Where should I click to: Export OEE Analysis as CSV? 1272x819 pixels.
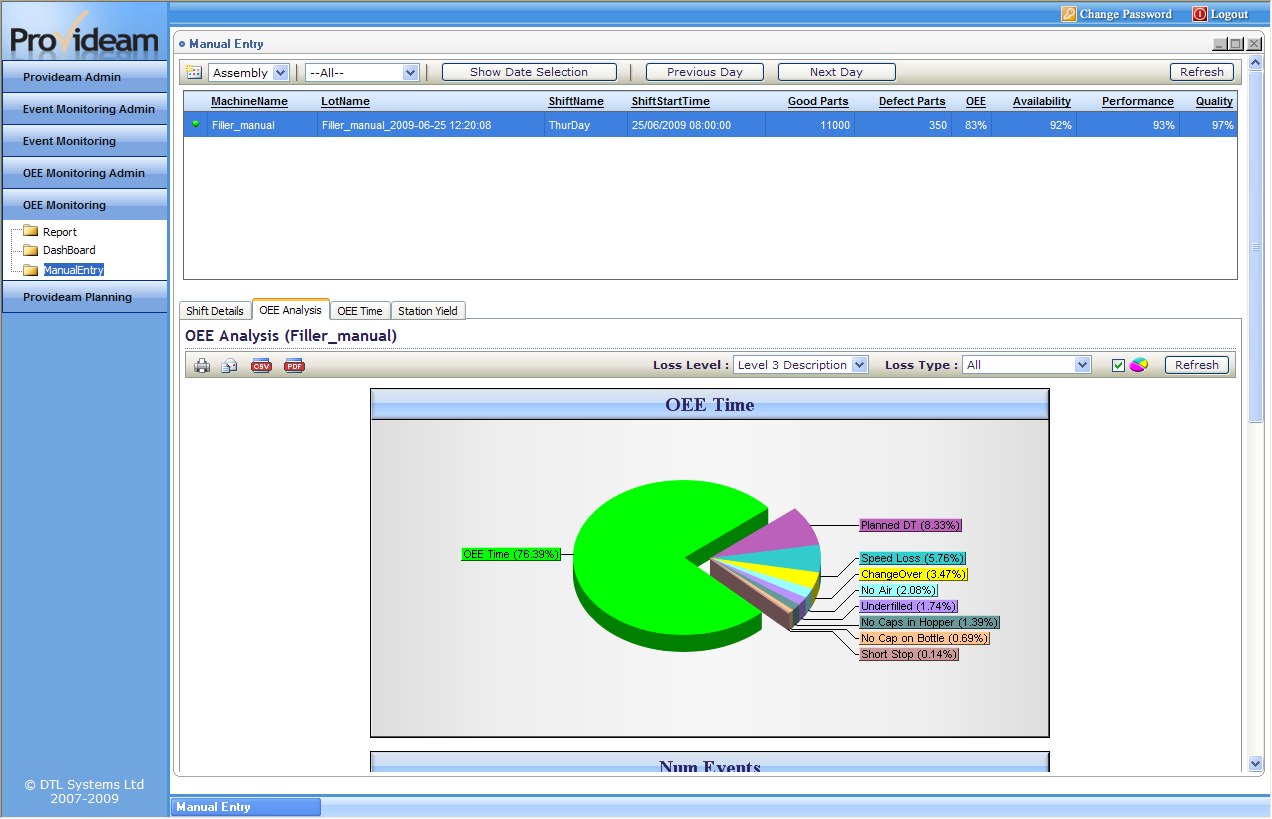pos(261,365)
